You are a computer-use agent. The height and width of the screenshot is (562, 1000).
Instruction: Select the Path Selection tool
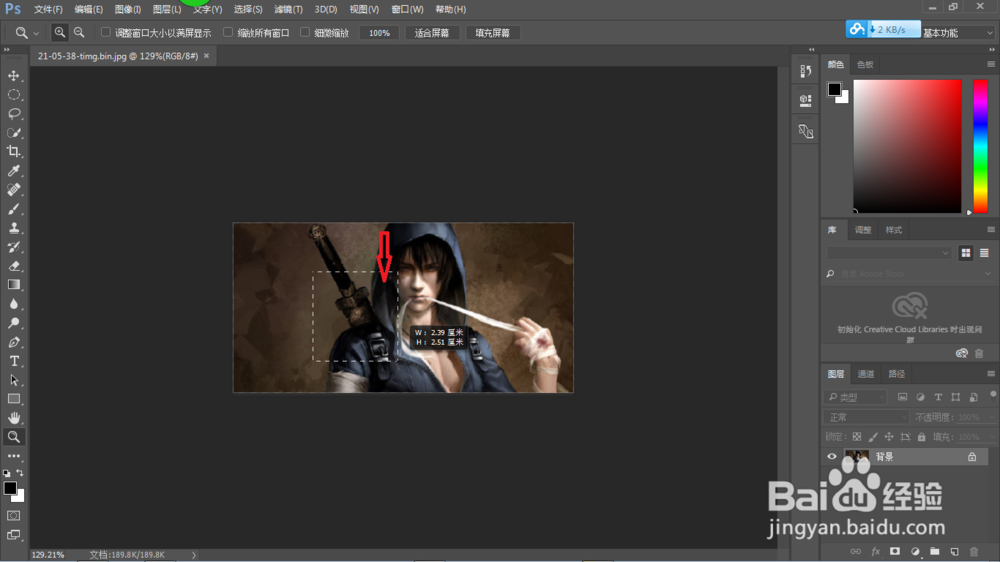coord(13,380)
